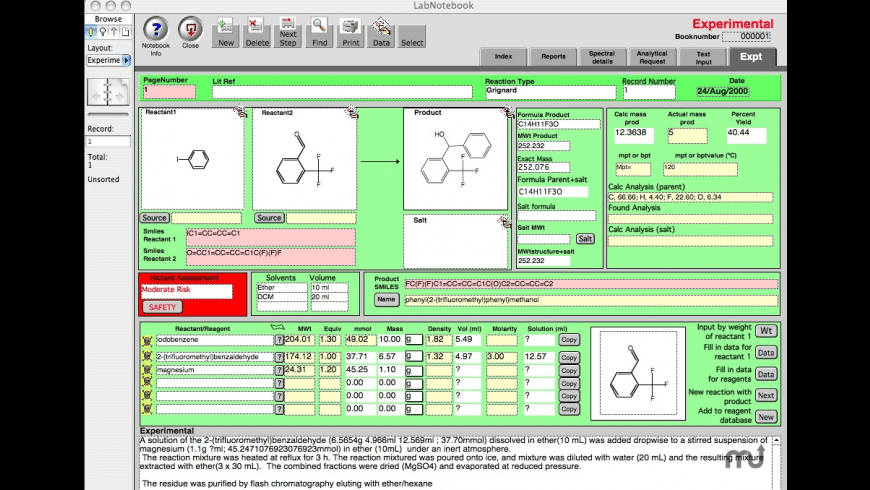870x490 pixels.
Task: Open mass unit box in the magnesium row
Action: (412, 369)
